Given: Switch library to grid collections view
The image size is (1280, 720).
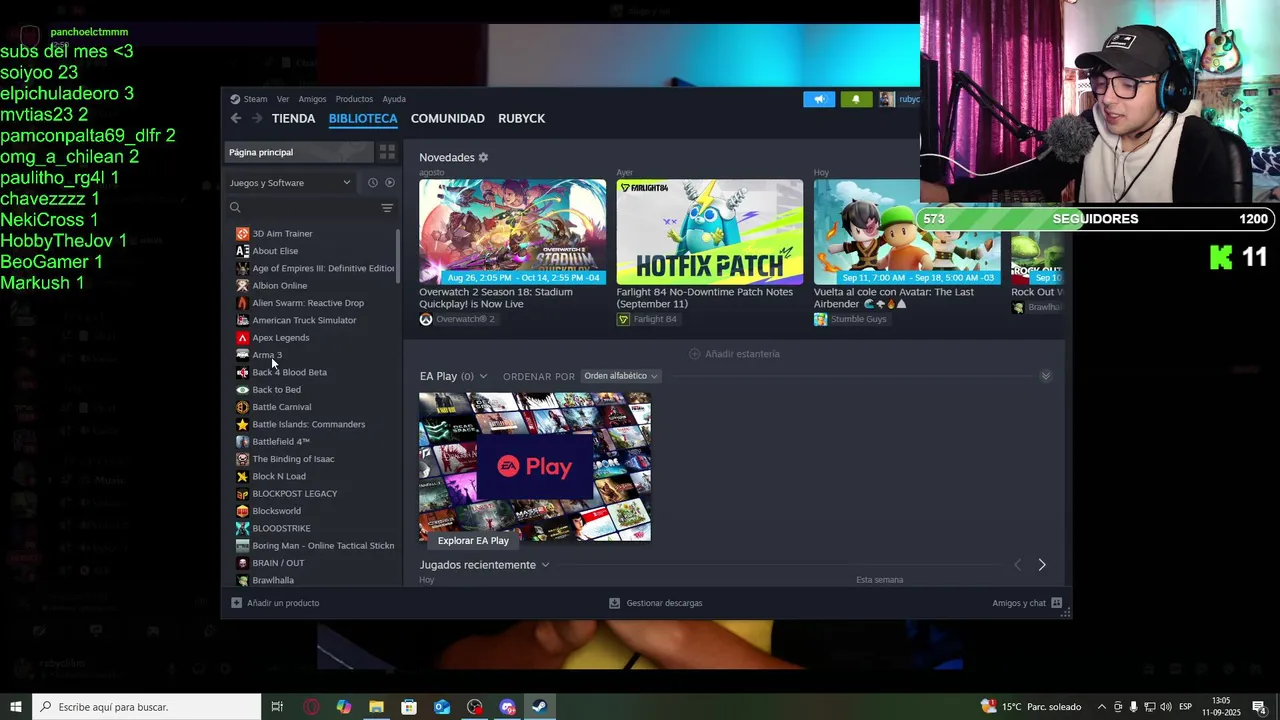Looking at the screenshot, I should click(x=387, y=152).
